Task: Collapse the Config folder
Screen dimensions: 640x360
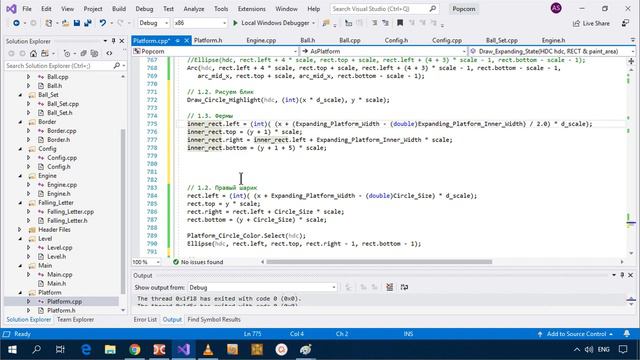Action: pos(20,149)
